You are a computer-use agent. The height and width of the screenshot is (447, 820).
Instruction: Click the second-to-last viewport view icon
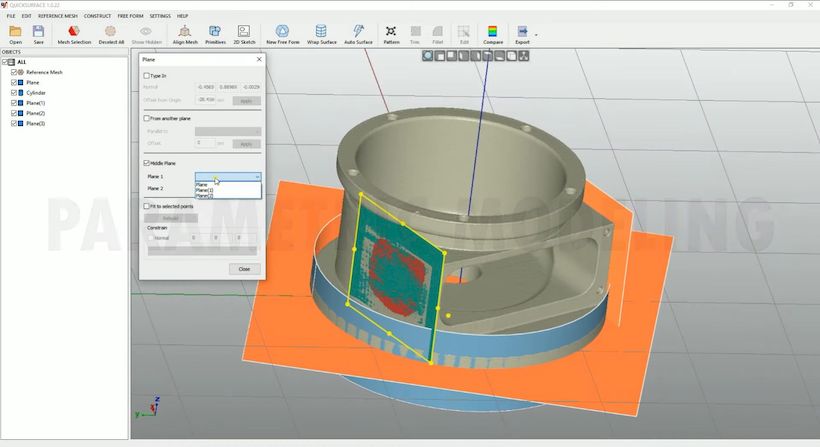pos(511,55)
